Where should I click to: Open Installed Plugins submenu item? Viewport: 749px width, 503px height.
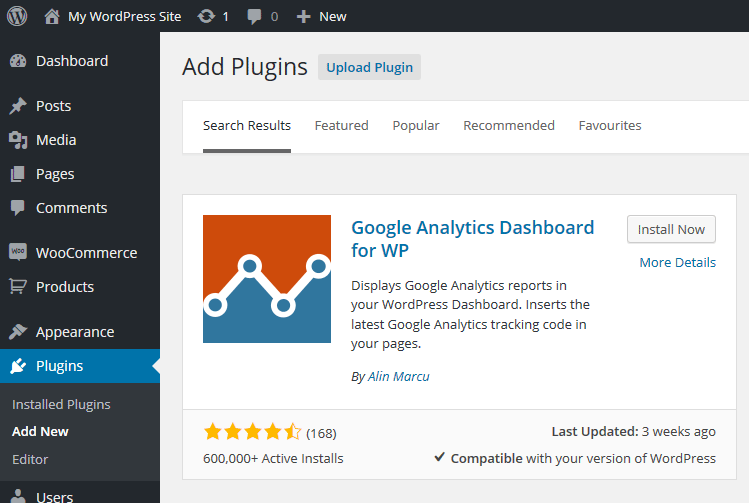click(61, 405)
